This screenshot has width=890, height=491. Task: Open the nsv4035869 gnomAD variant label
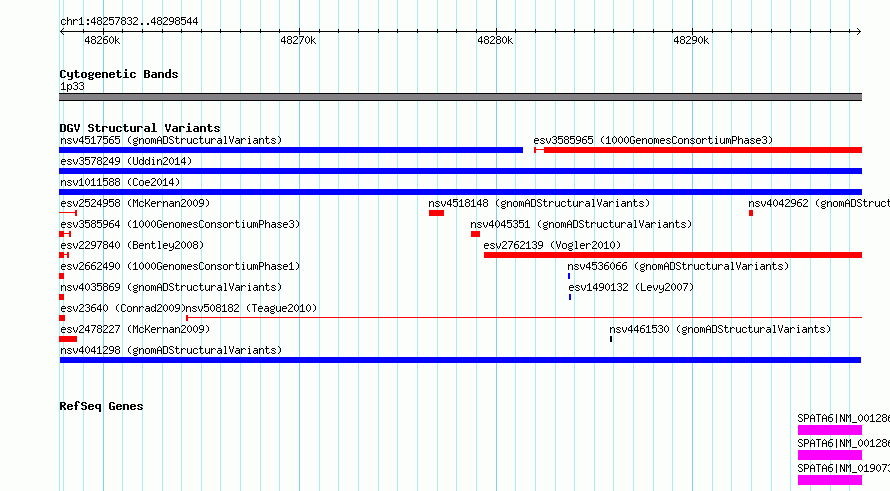171,287
